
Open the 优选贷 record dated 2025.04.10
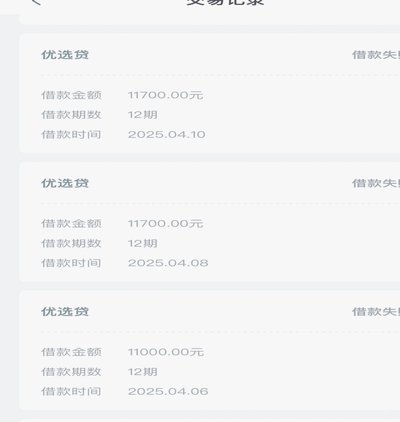(x=210, y=93)
